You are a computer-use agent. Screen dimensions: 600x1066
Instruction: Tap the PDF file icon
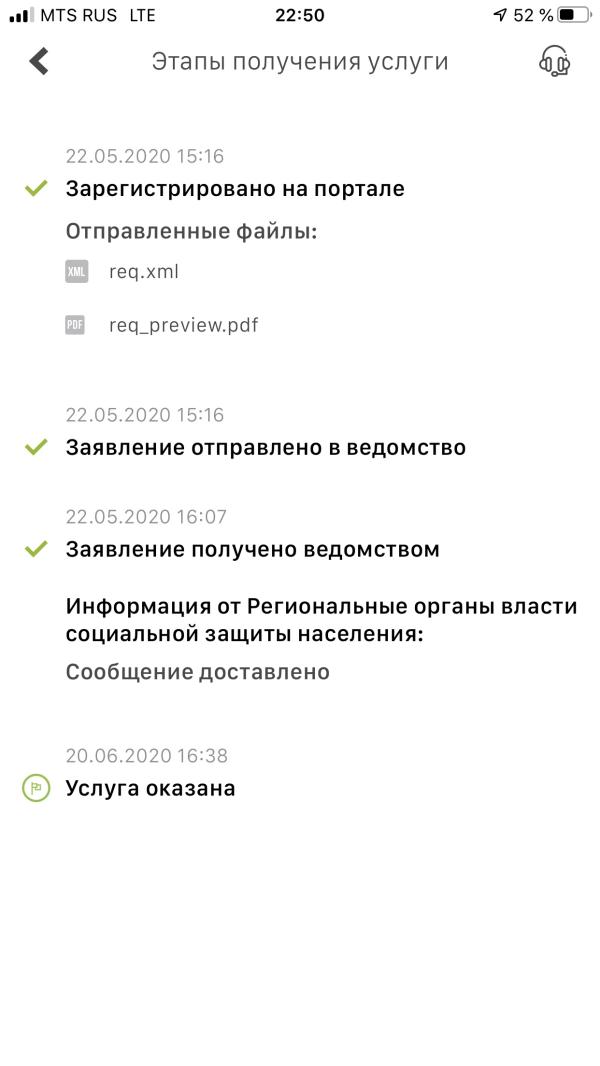[75, 325]
